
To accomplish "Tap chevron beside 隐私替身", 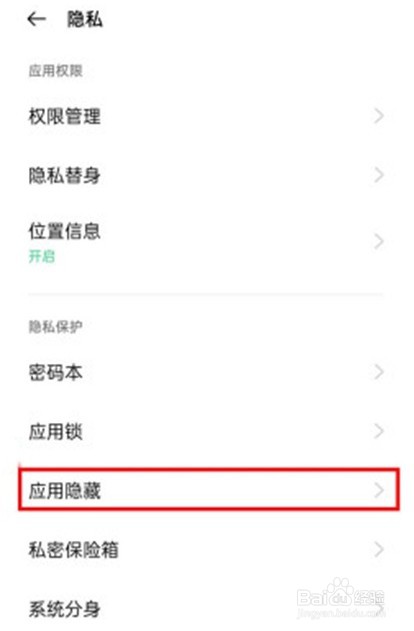I will [x=379, y=175].
